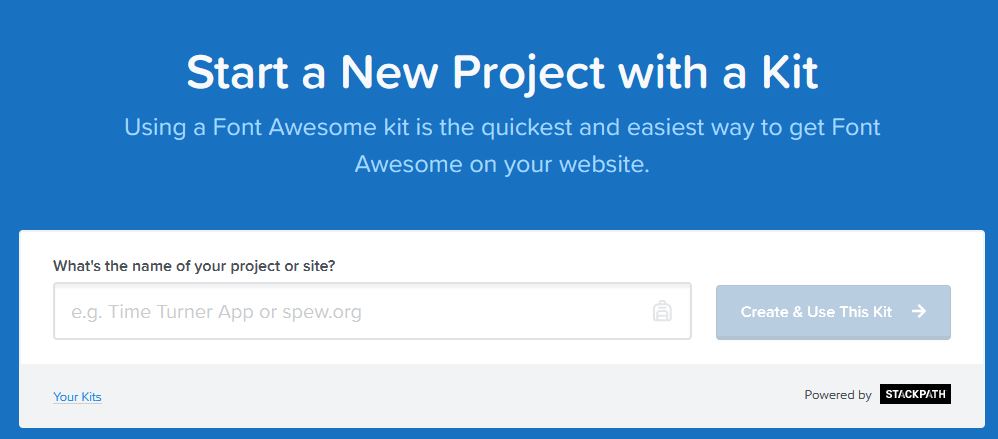Open the StackPath logo badge
This screenshot has height=439, width=998.
tap(915, 394)
